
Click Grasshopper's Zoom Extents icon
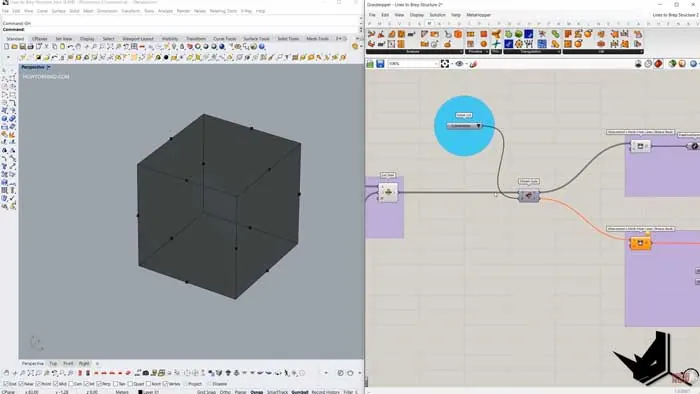[445, 64]
